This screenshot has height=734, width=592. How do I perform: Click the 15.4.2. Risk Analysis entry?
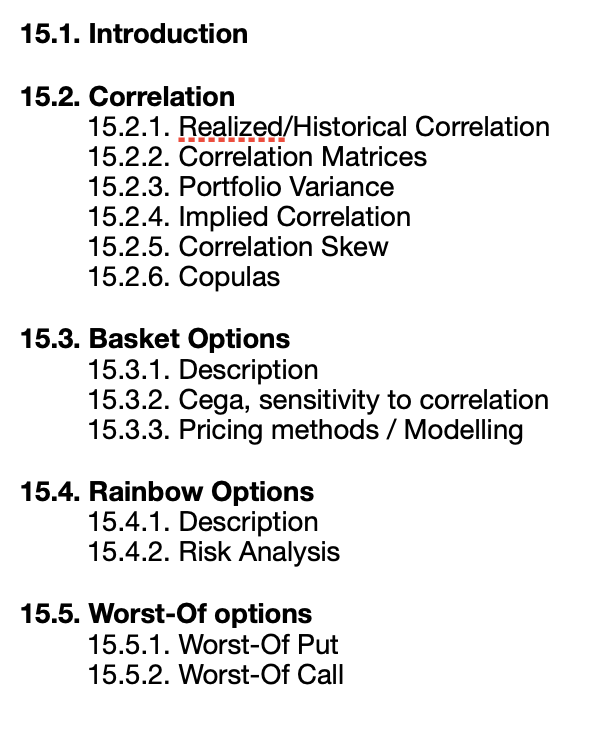pos(214,552)
